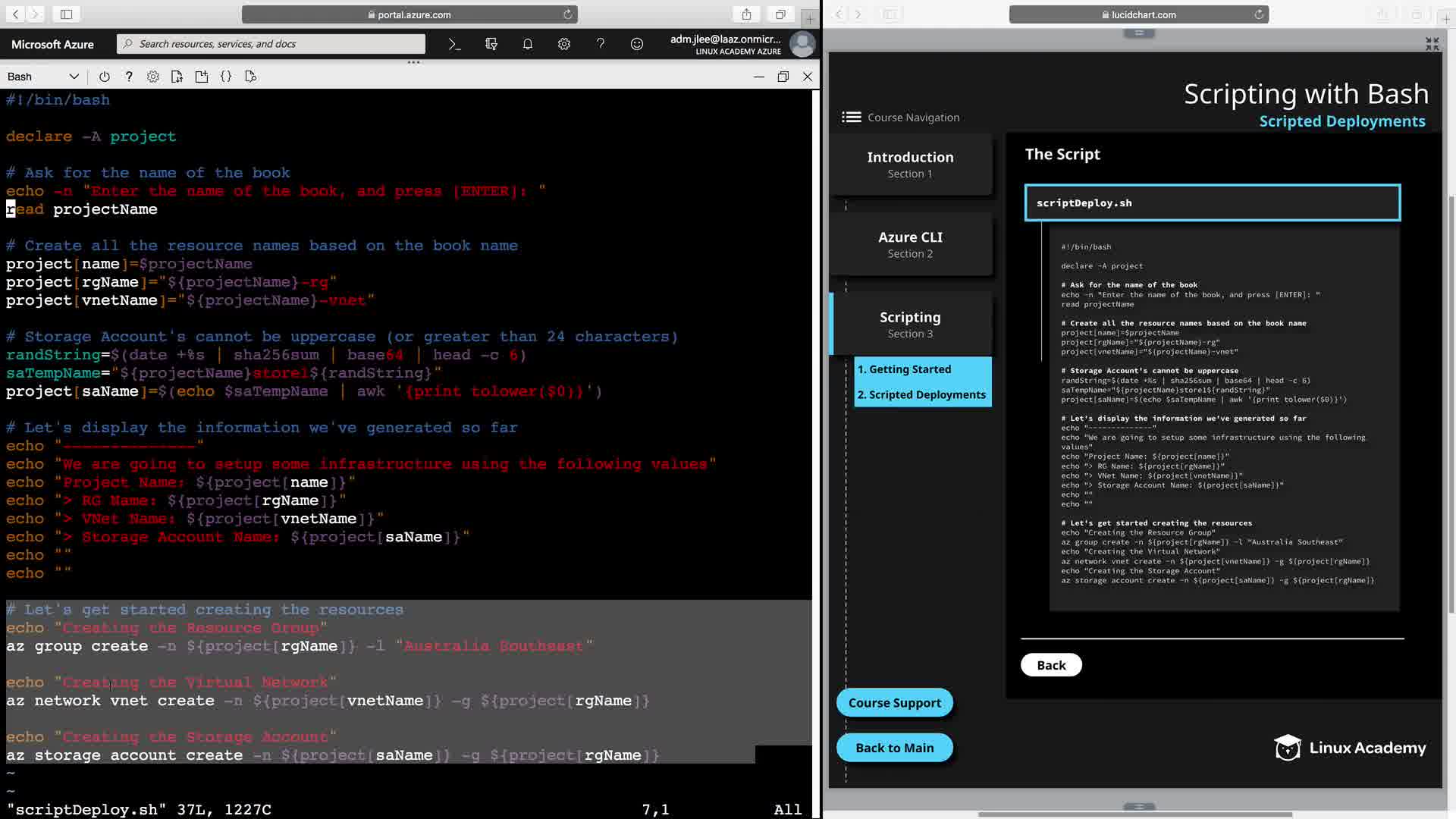
Task: Open a new Cloud Shell session icon
Action: pos(202,77)
